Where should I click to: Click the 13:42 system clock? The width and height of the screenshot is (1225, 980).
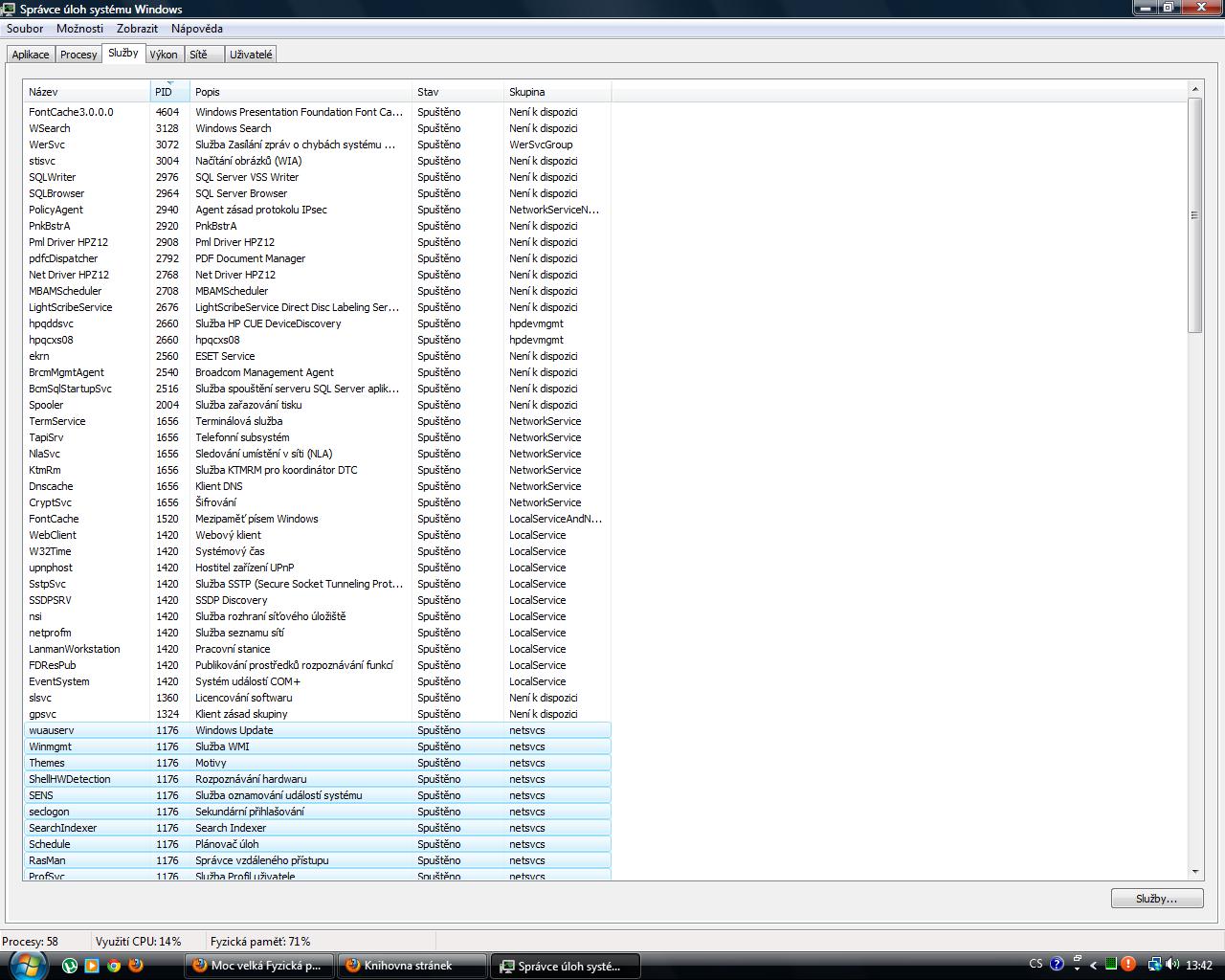(1199, 965)
